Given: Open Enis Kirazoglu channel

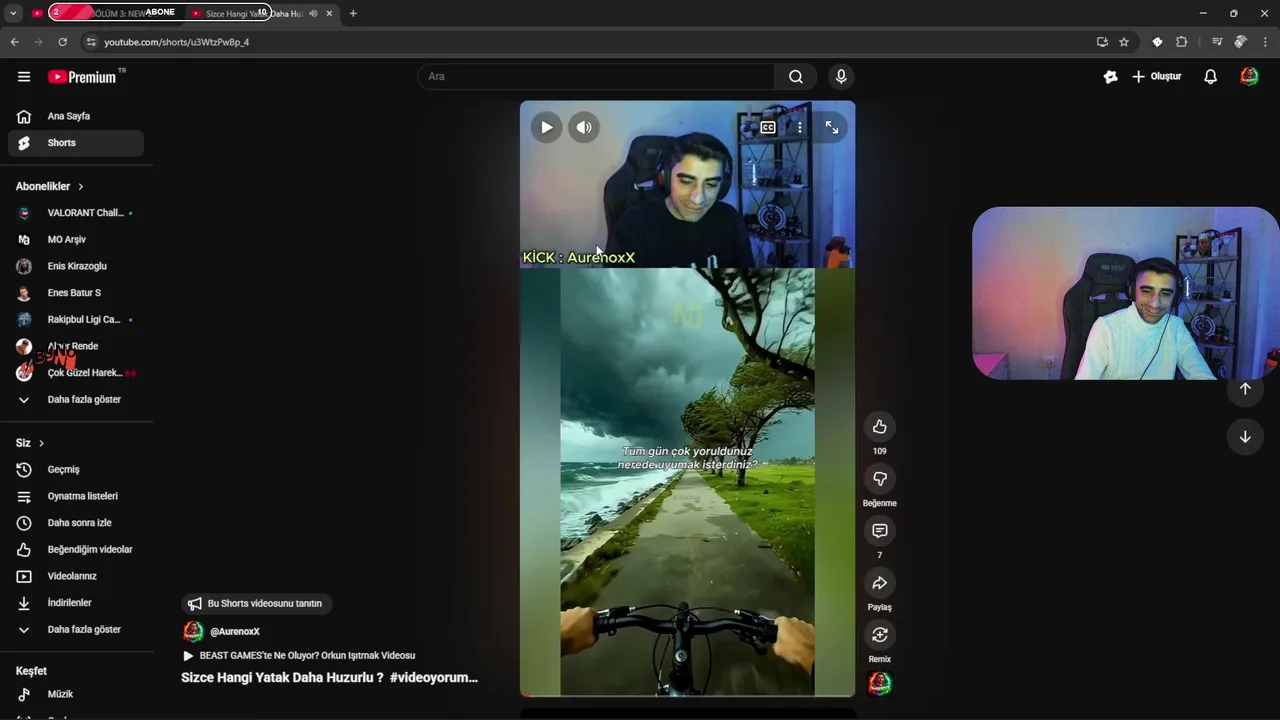Looking at the screenshot, I should pos(76,266).
